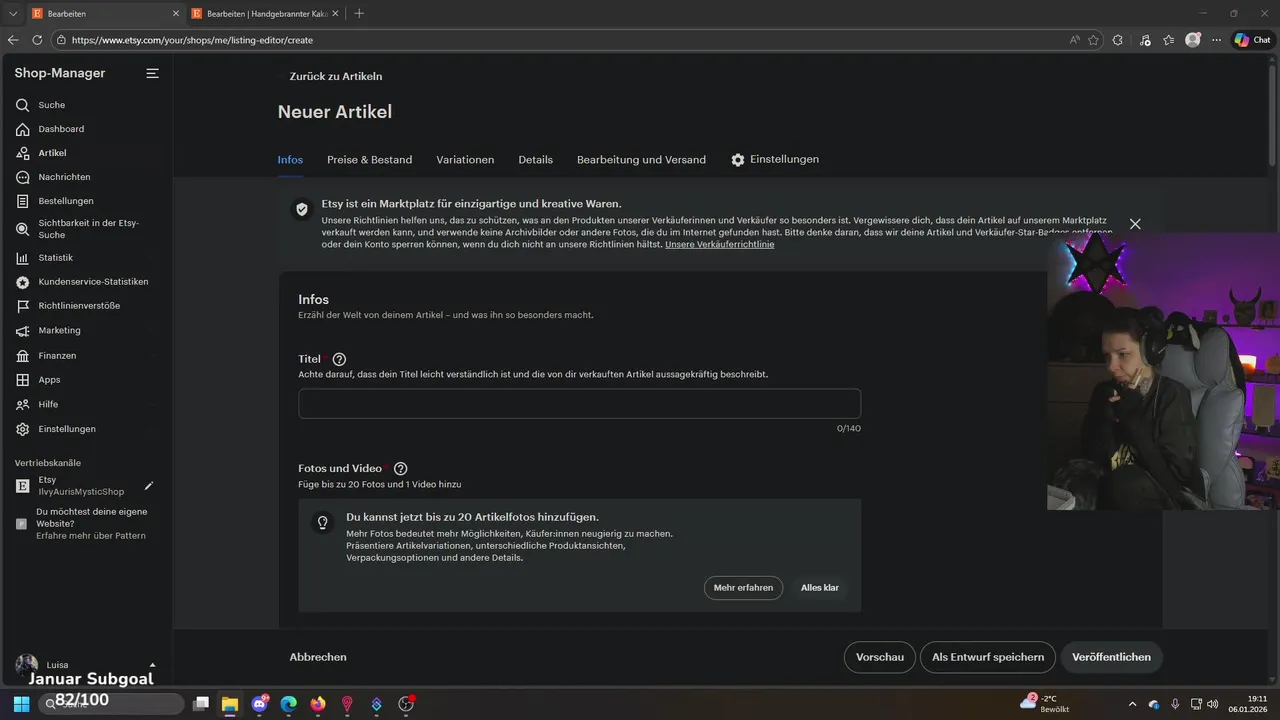Open Apps in the sidebar
Viewport: 1280px width, 720px height.
coord(49,380)
